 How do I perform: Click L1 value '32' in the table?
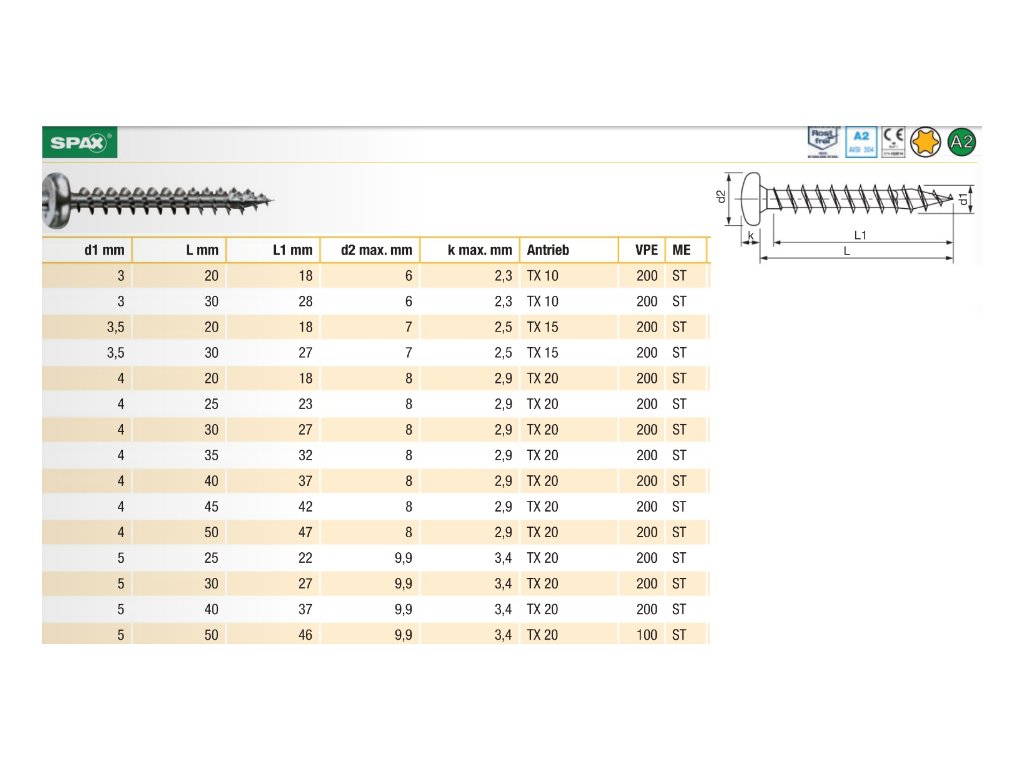[306, 455]
